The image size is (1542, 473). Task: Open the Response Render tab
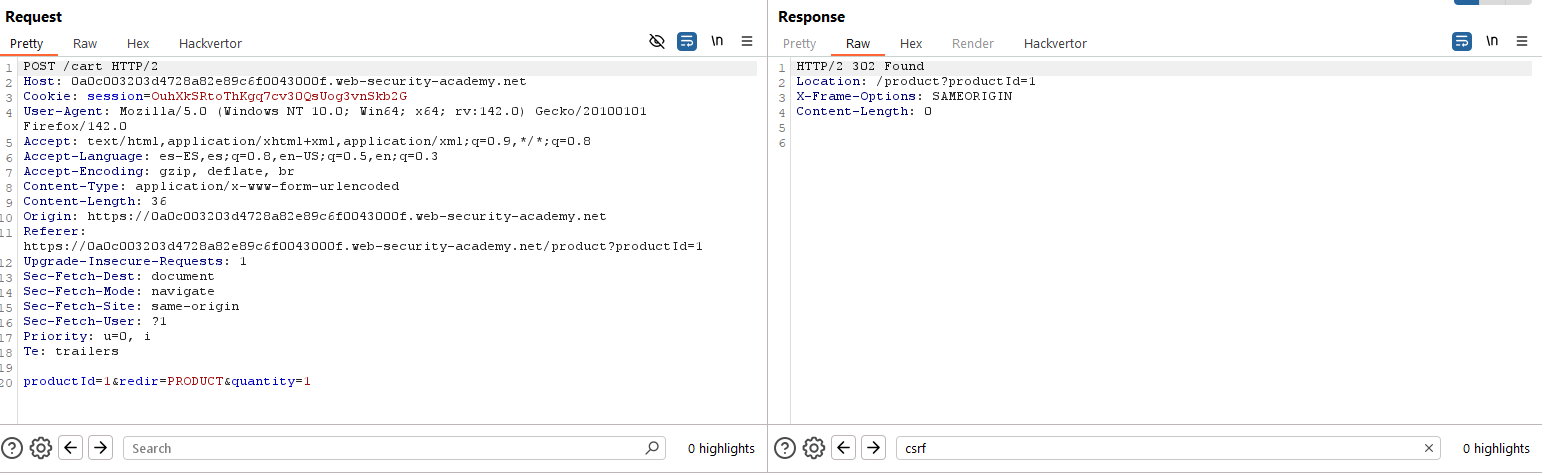[x=973, y=44]
